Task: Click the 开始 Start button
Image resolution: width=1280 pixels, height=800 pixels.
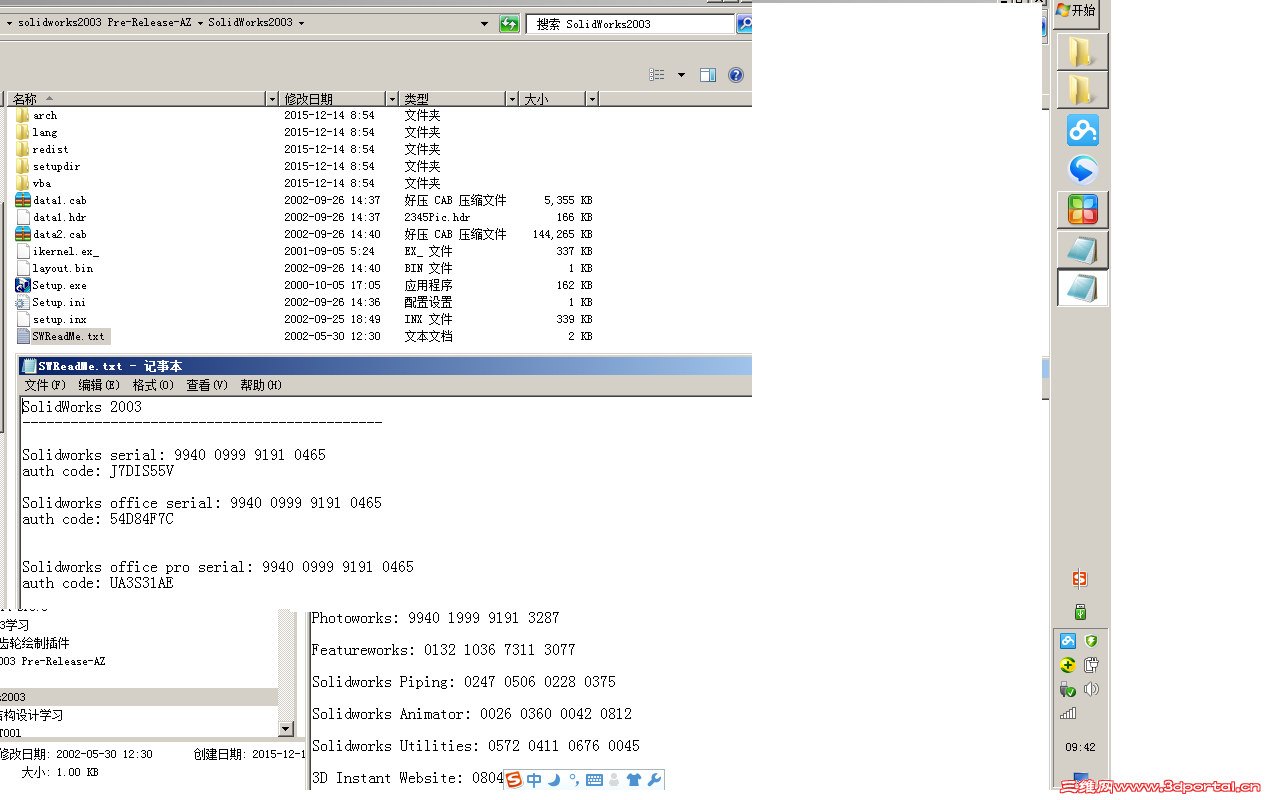Action: 1076,10
